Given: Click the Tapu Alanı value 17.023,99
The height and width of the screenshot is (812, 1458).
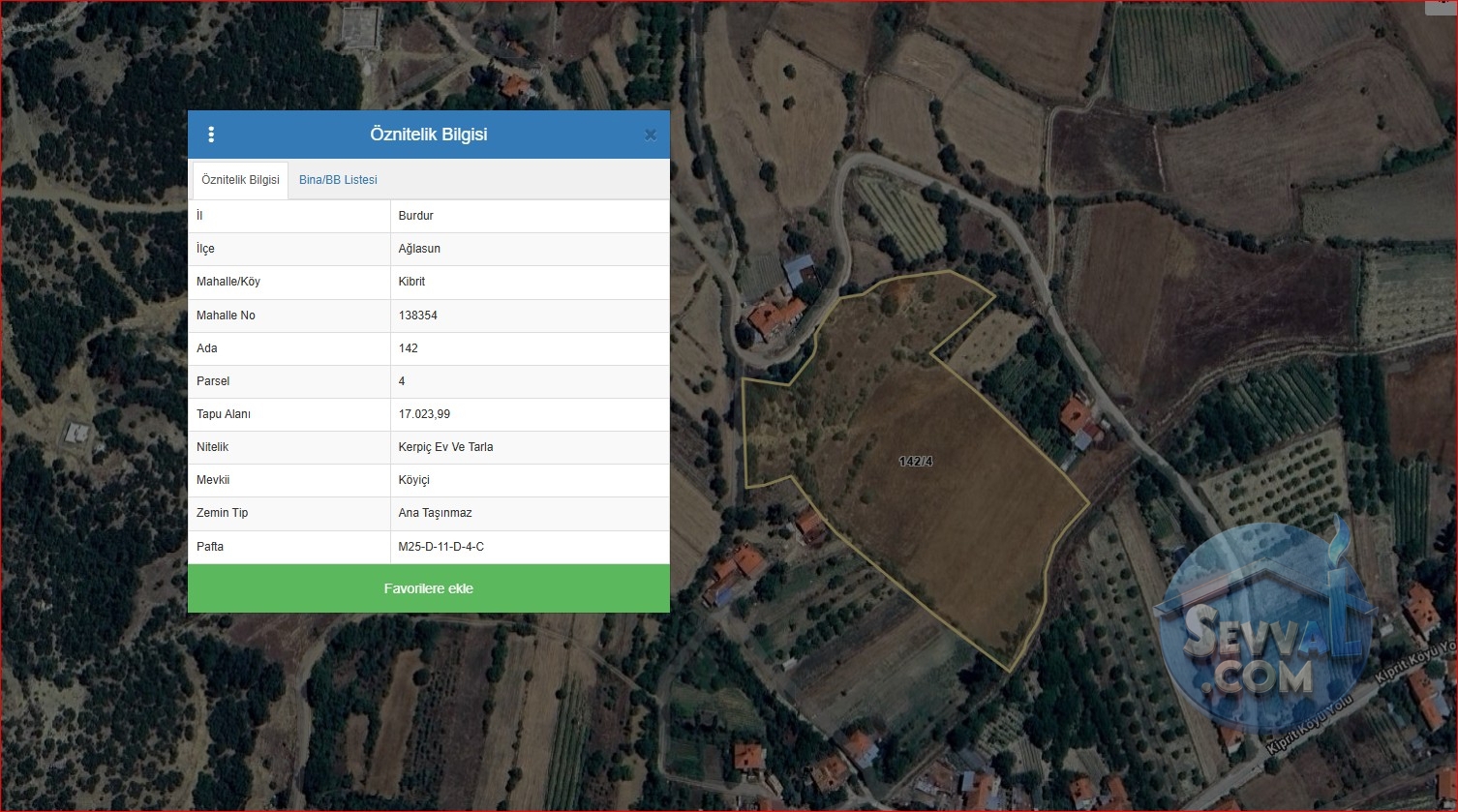Looking at the screenshot, I should click(x=424, y=414).
